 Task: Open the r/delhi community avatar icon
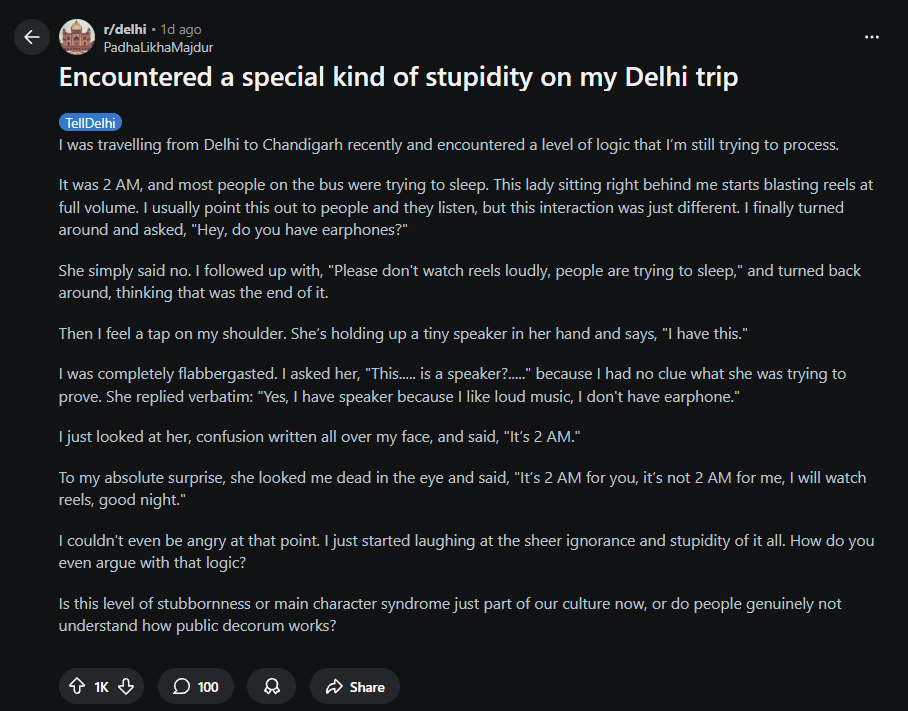pyautogui.click(x=77, y=37)
